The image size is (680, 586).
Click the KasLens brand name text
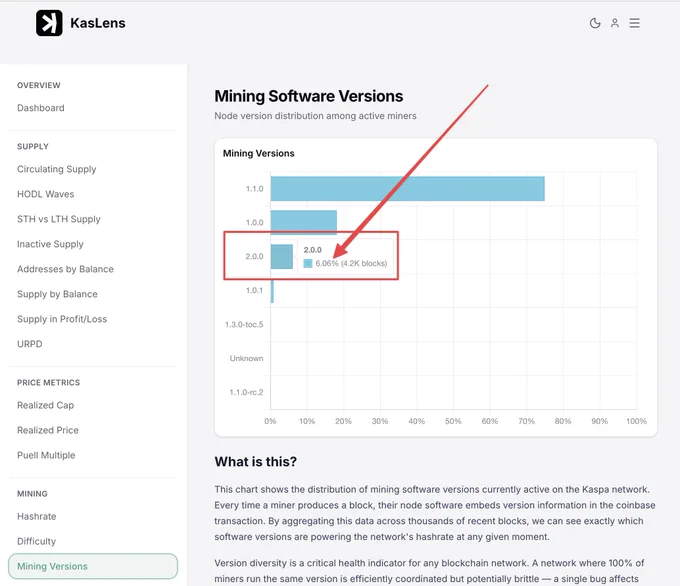coord(98,23)
